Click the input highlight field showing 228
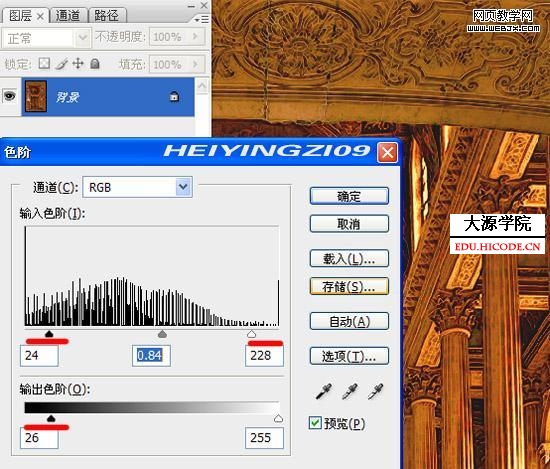Image resolution: width=550 pixels, height=469 pixels. tap(264, 356)
